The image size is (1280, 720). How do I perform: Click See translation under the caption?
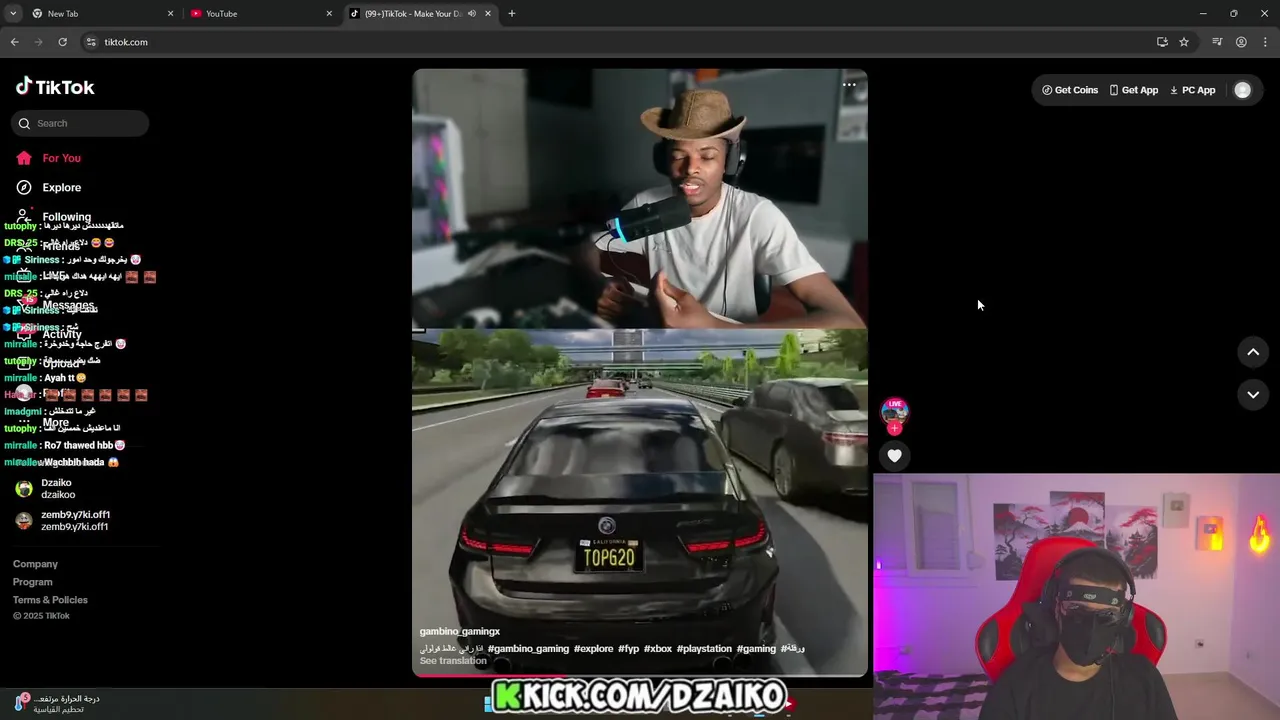point(453,661)
